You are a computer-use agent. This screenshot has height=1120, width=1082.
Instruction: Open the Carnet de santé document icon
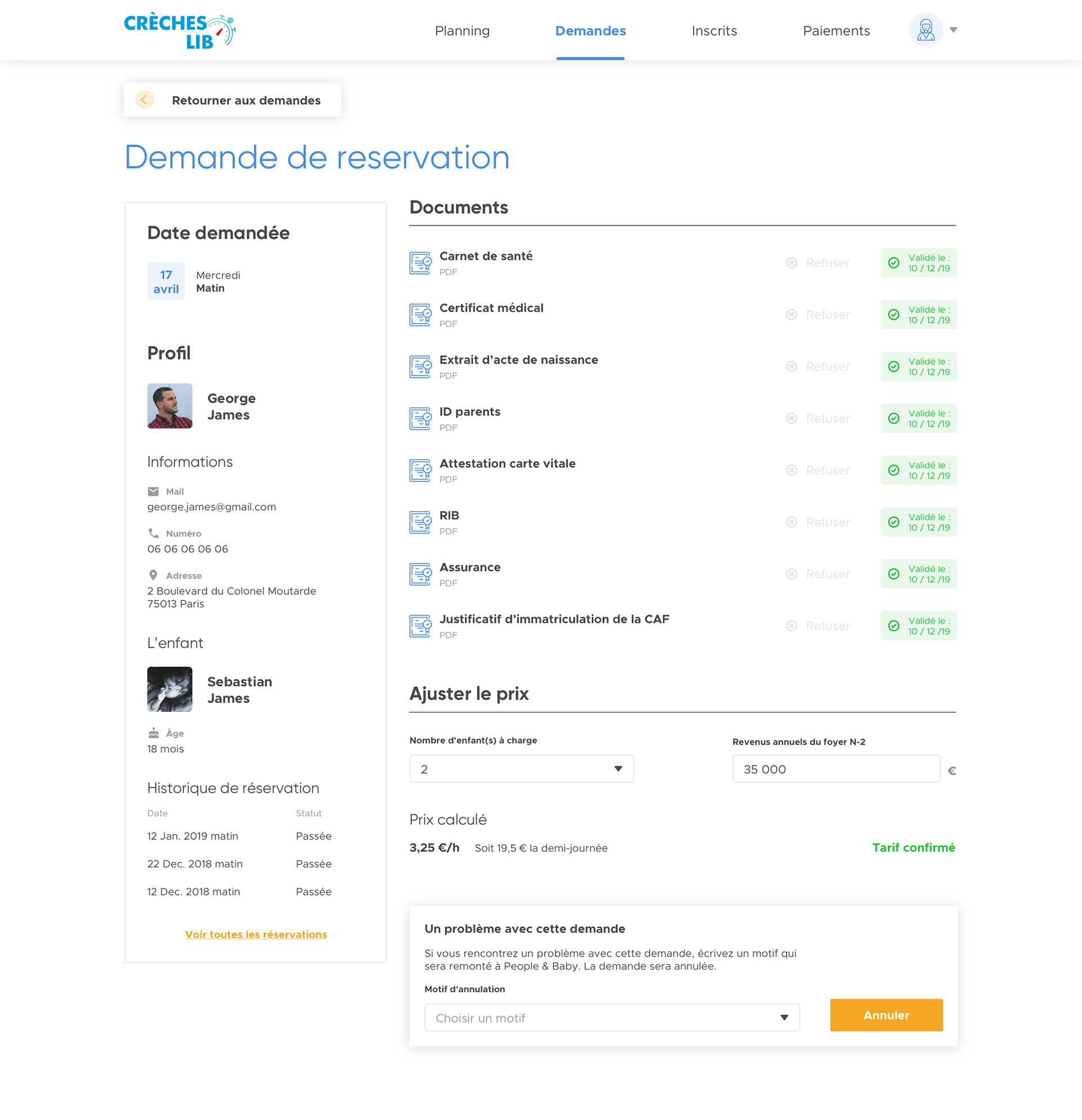coord(420,263)
